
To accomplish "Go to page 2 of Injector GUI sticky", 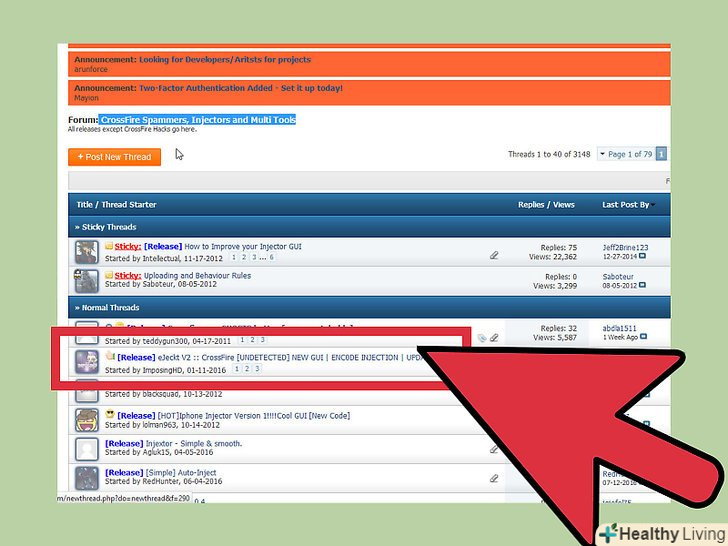I will 244,257.
